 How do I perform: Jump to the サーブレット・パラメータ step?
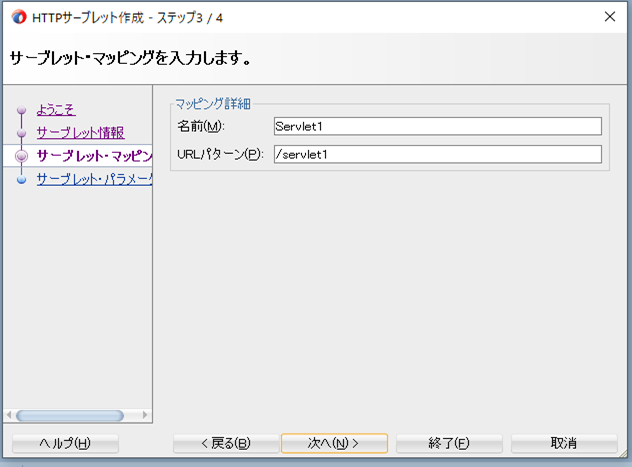click(x=94, y=180)
